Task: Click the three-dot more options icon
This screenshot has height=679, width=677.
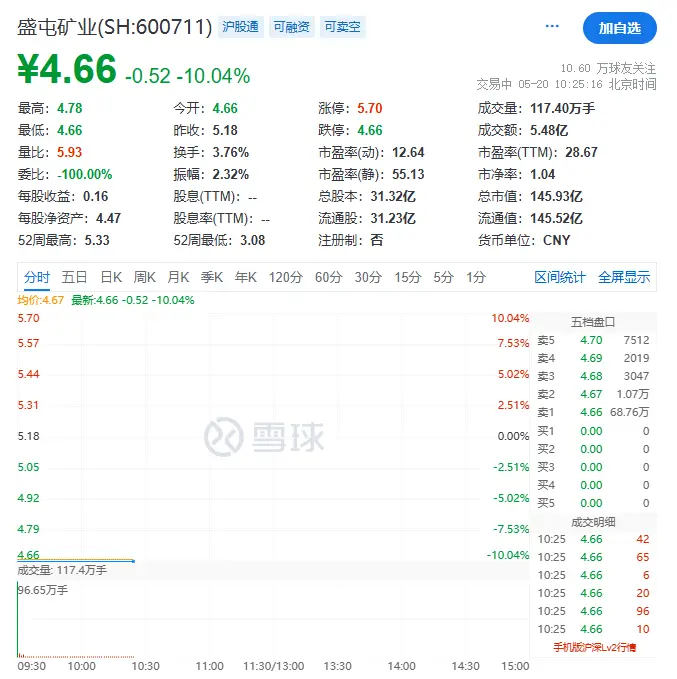Action: click(x=552, y=27)
